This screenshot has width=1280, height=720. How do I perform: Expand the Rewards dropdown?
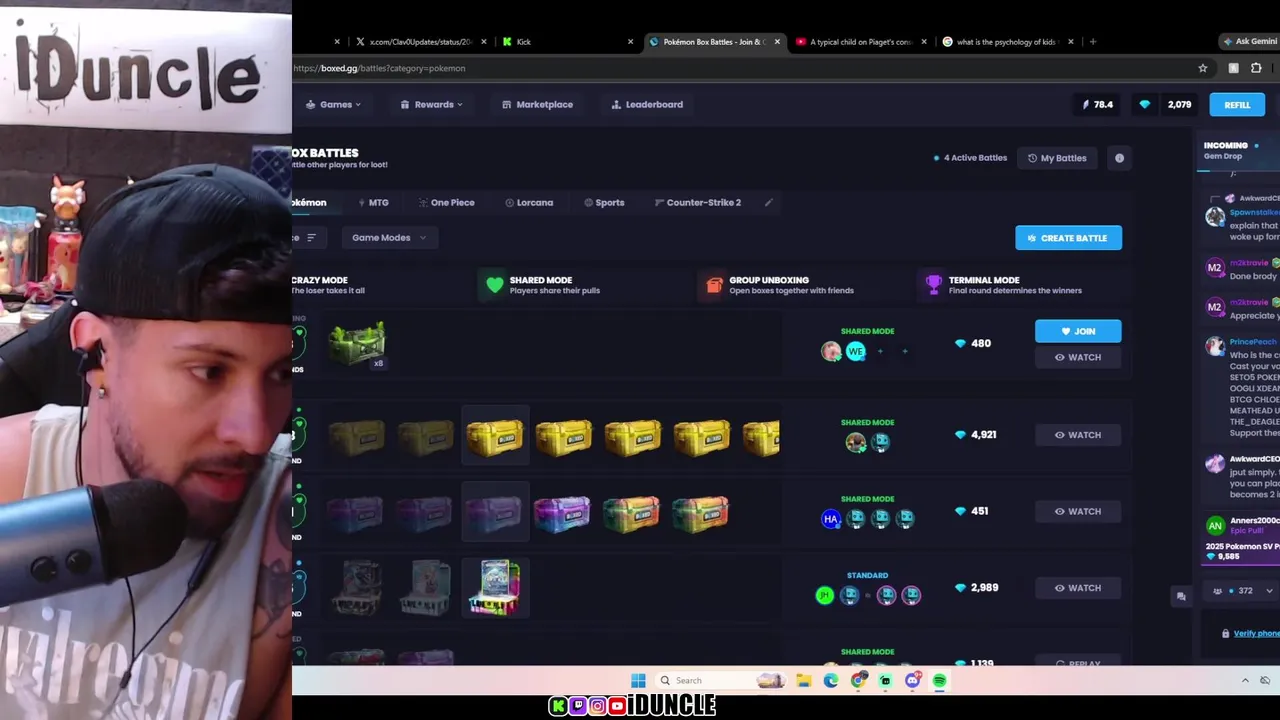[432, 104]
